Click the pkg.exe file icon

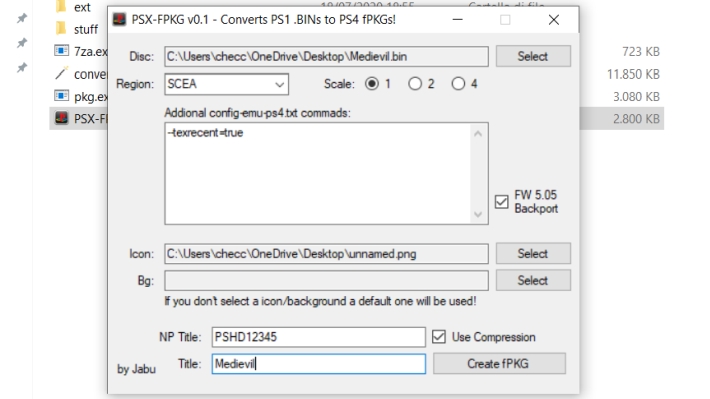[62, 96]
